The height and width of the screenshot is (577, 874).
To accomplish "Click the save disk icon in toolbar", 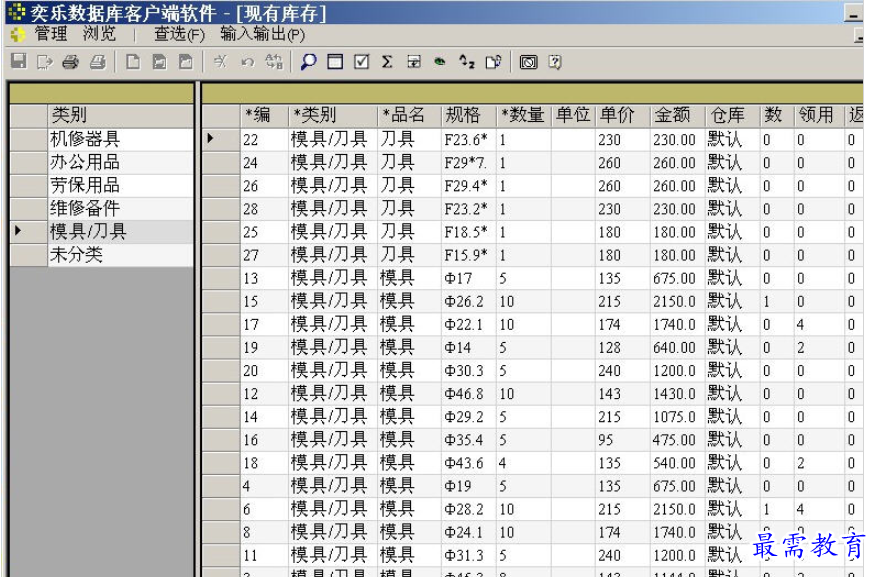I will (x=18, y=62).
